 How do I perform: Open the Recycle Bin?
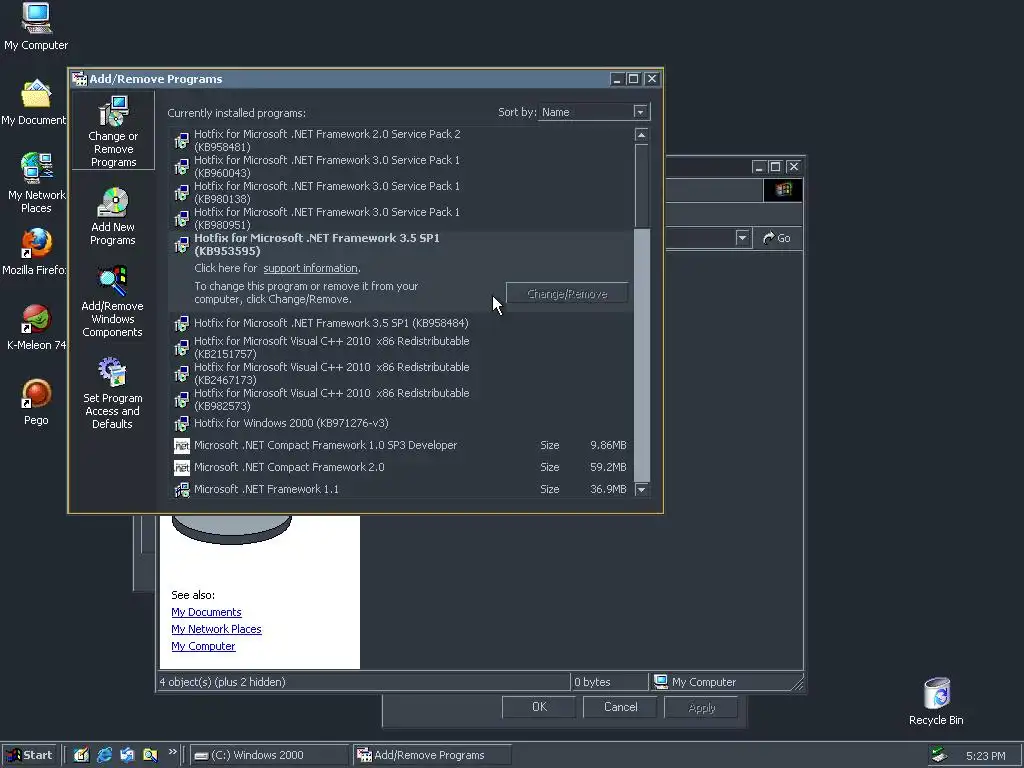pos(936,701)
